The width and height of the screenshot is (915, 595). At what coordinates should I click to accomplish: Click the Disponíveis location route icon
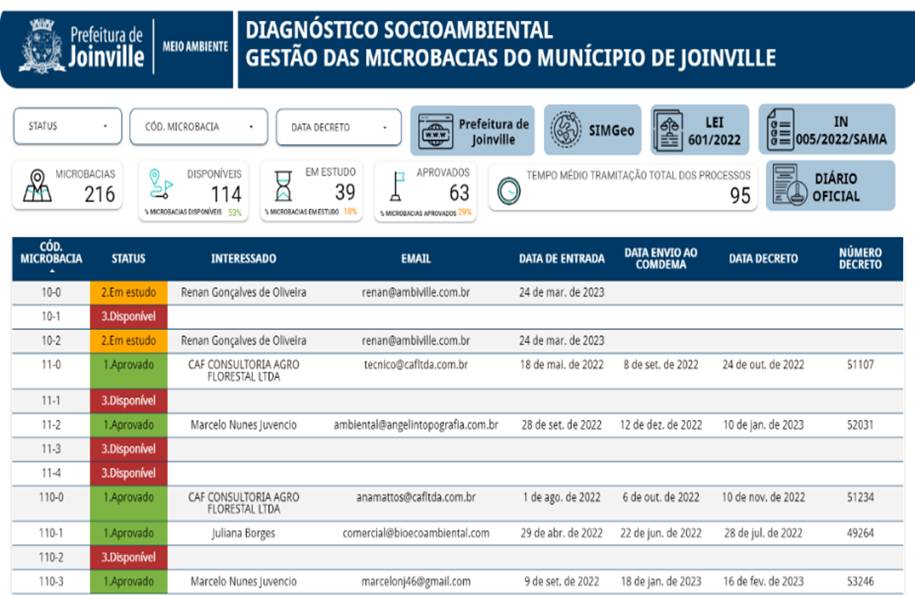(161, 184)
